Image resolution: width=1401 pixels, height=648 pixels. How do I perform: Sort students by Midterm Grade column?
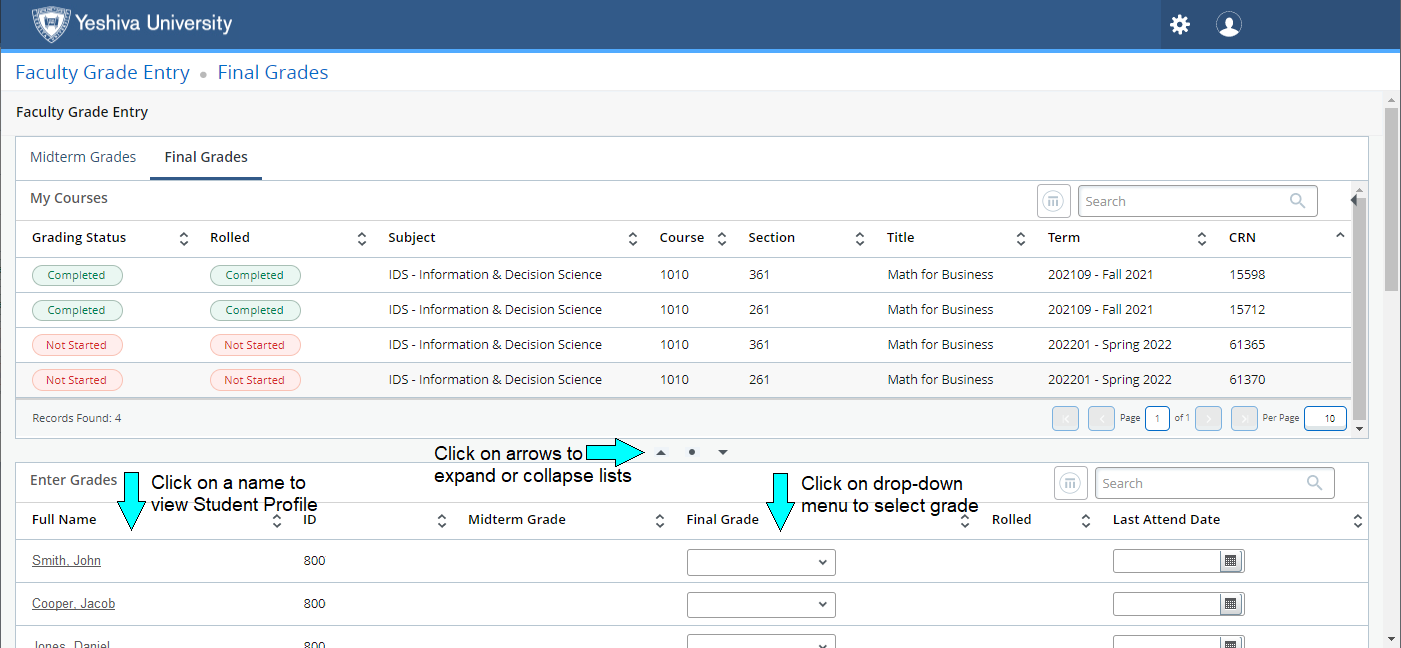tap(660, 521)
